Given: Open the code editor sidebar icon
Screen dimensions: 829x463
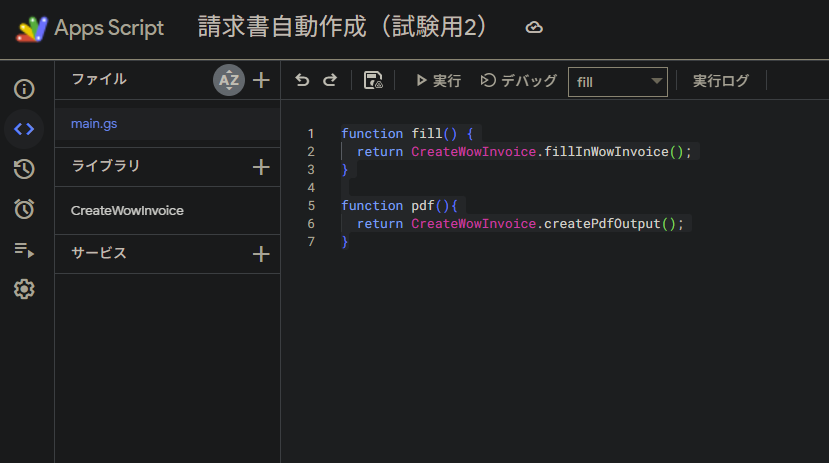Looking at the screenshot, I should [x=24, y=129].
